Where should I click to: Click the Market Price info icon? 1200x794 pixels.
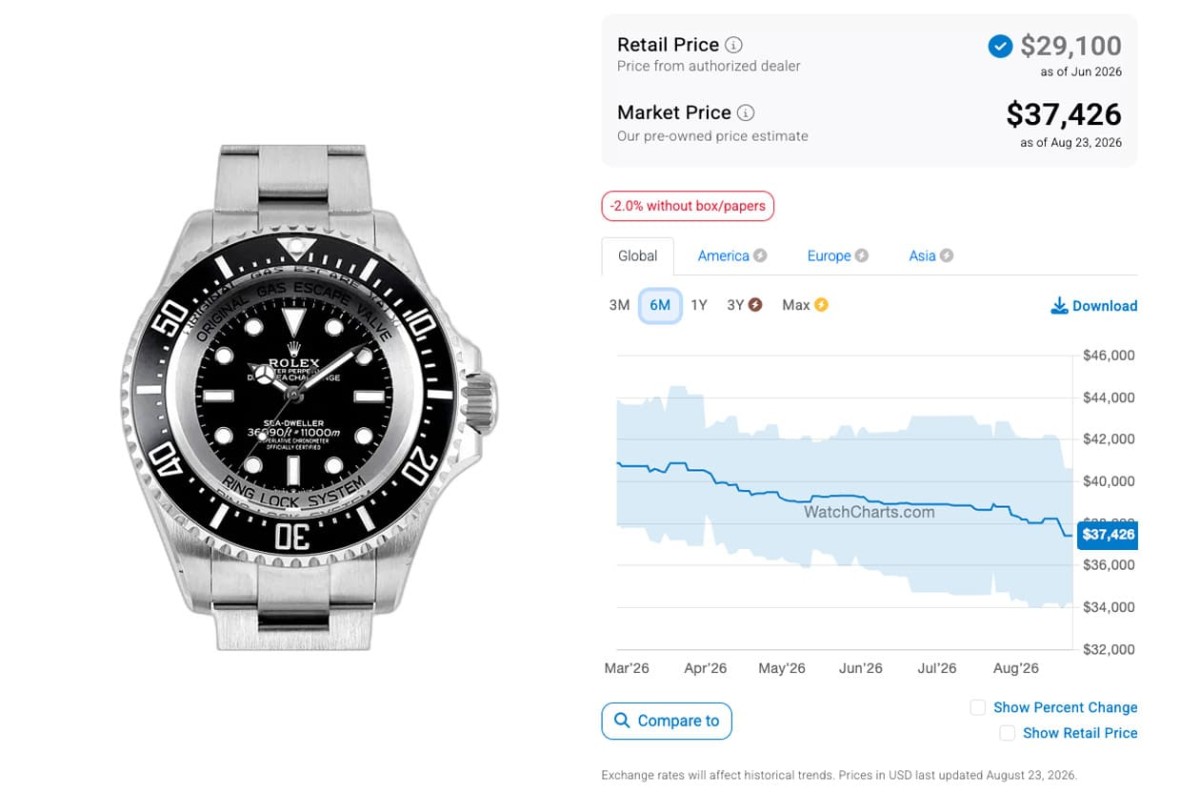coord(746,113)
